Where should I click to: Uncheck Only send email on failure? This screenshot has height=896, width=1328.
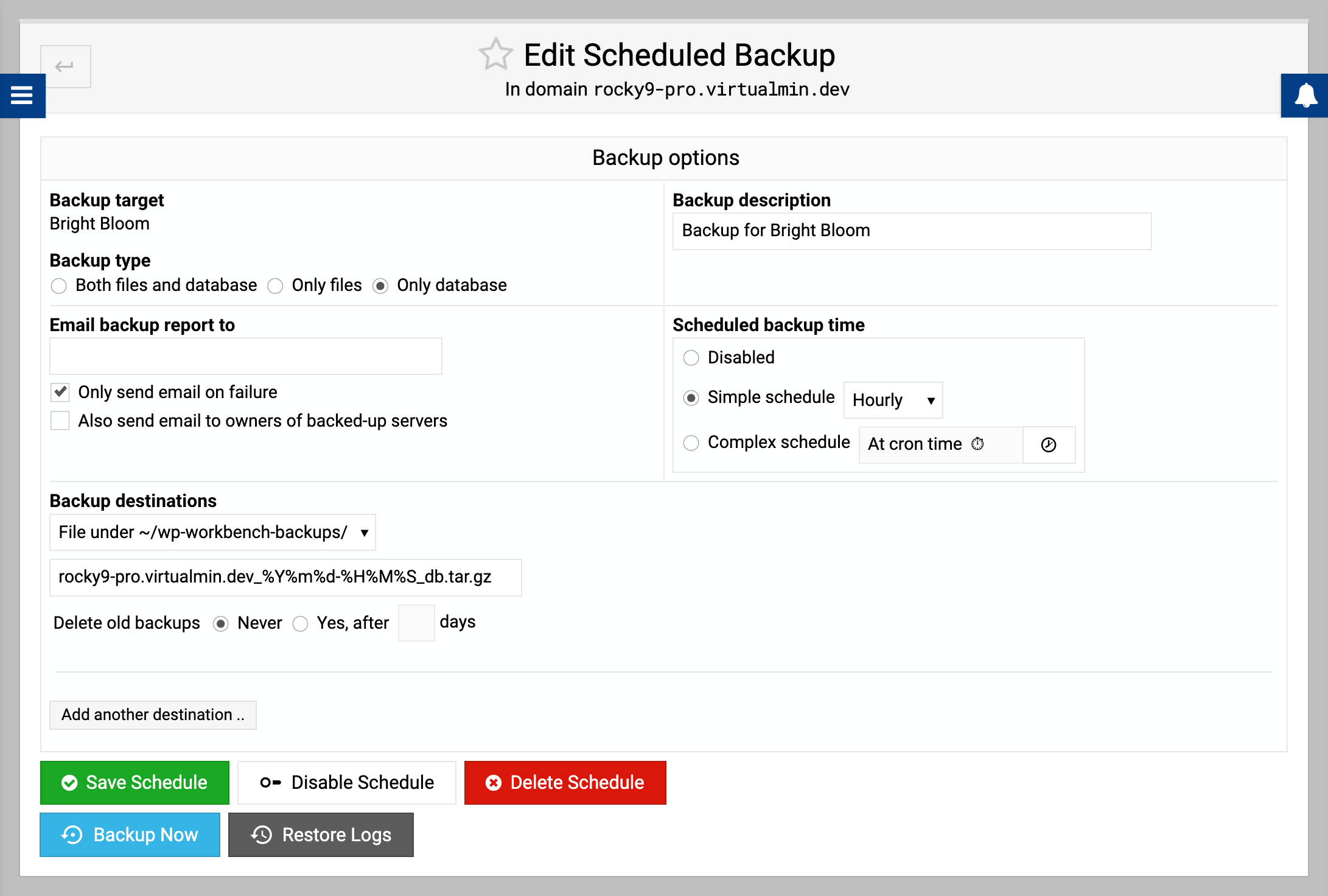coord(60,392)
